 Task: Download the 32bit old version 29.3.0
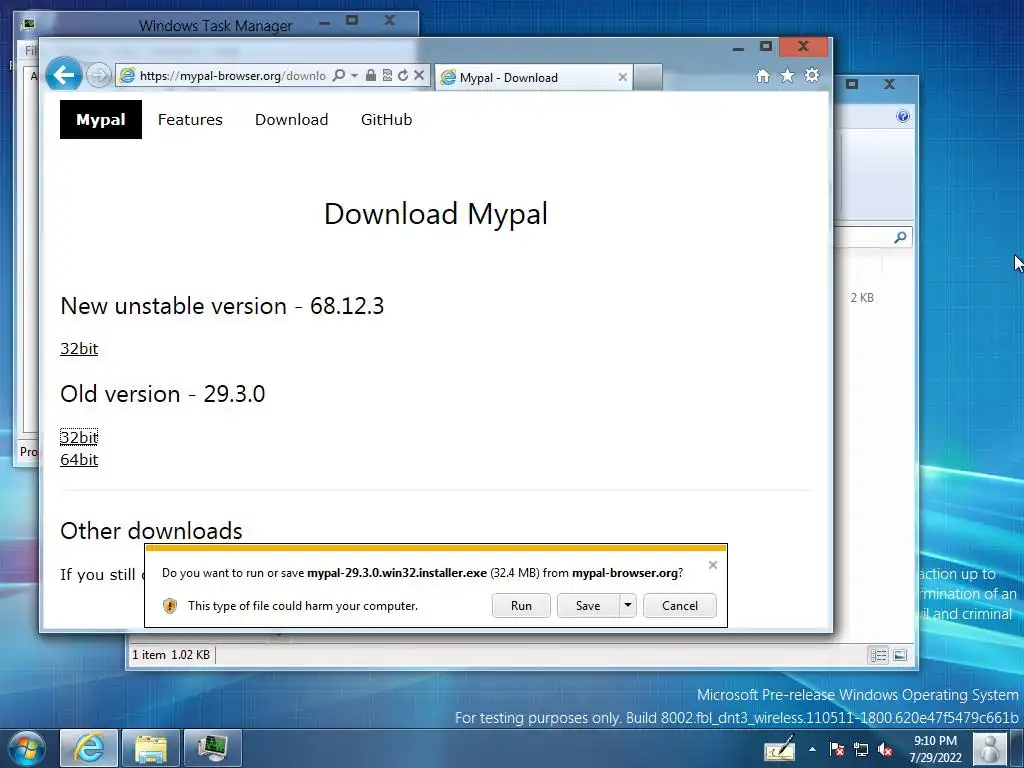click(x=79, y=437)
